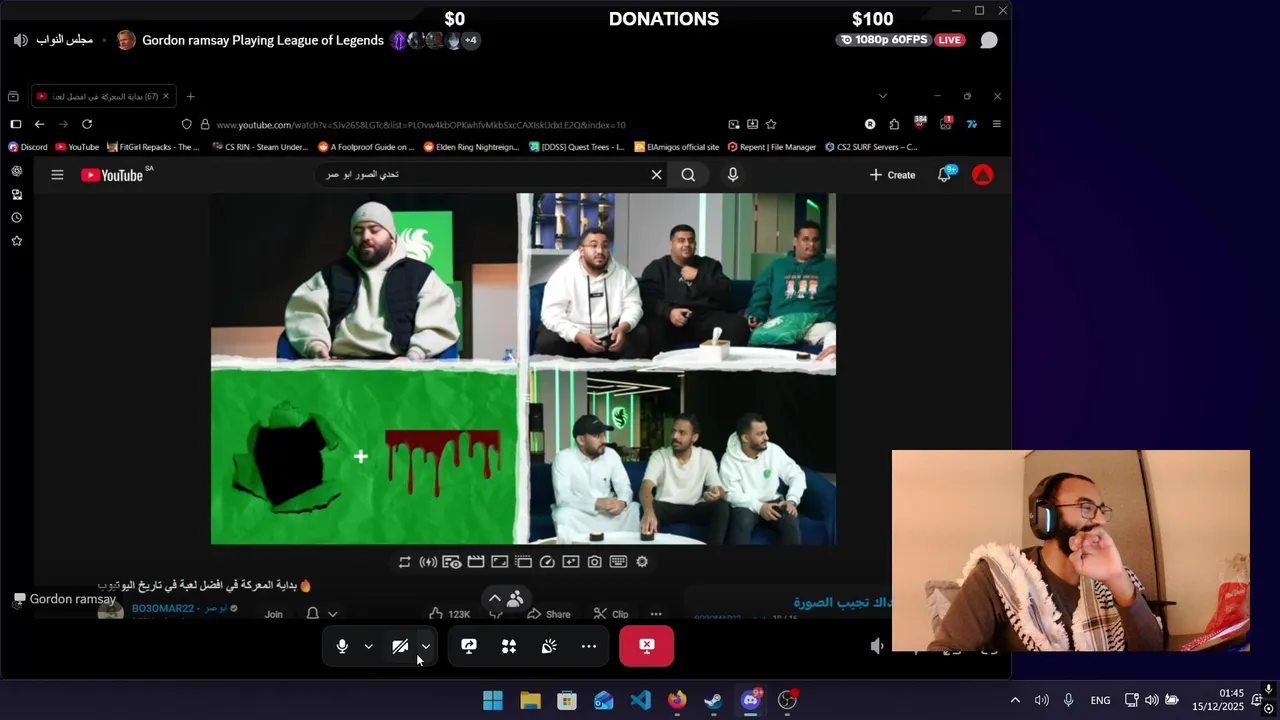Click the YouTube Create button
This screenshot has width=1280, height=720.
click(892, 175)
